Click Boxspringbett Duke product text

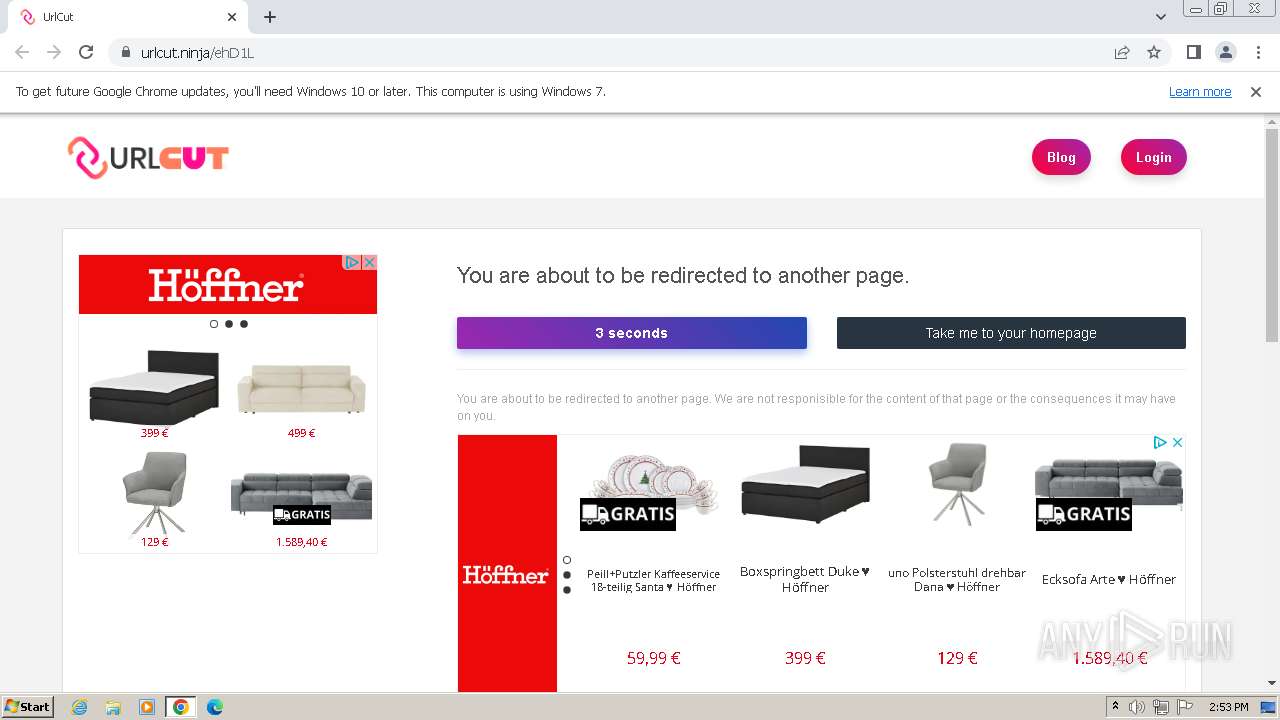[805, 579]
